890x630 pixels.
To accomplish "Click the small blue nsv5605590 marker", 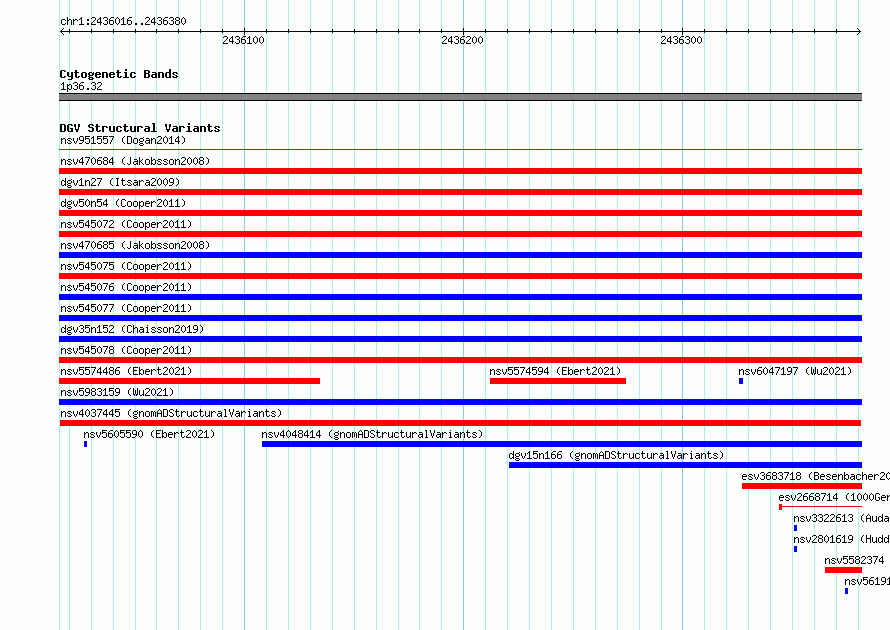I will click(x=86, y=444).
